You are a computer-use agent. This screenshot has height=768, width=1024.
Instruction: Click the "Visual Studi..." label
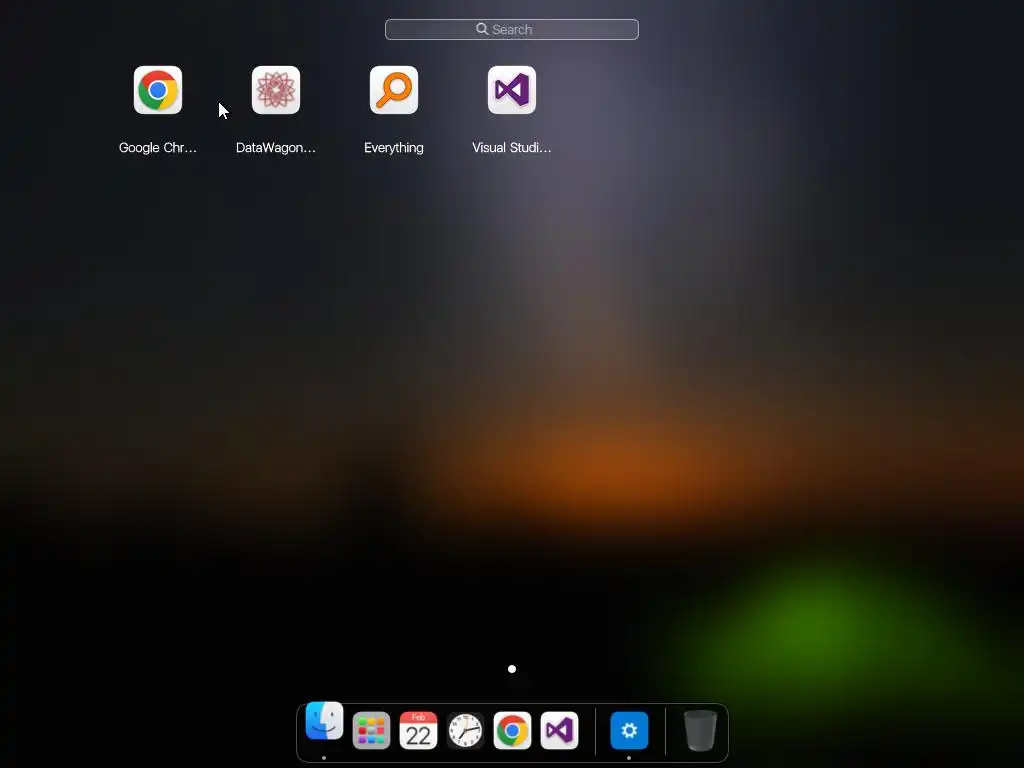pos(511,148)
